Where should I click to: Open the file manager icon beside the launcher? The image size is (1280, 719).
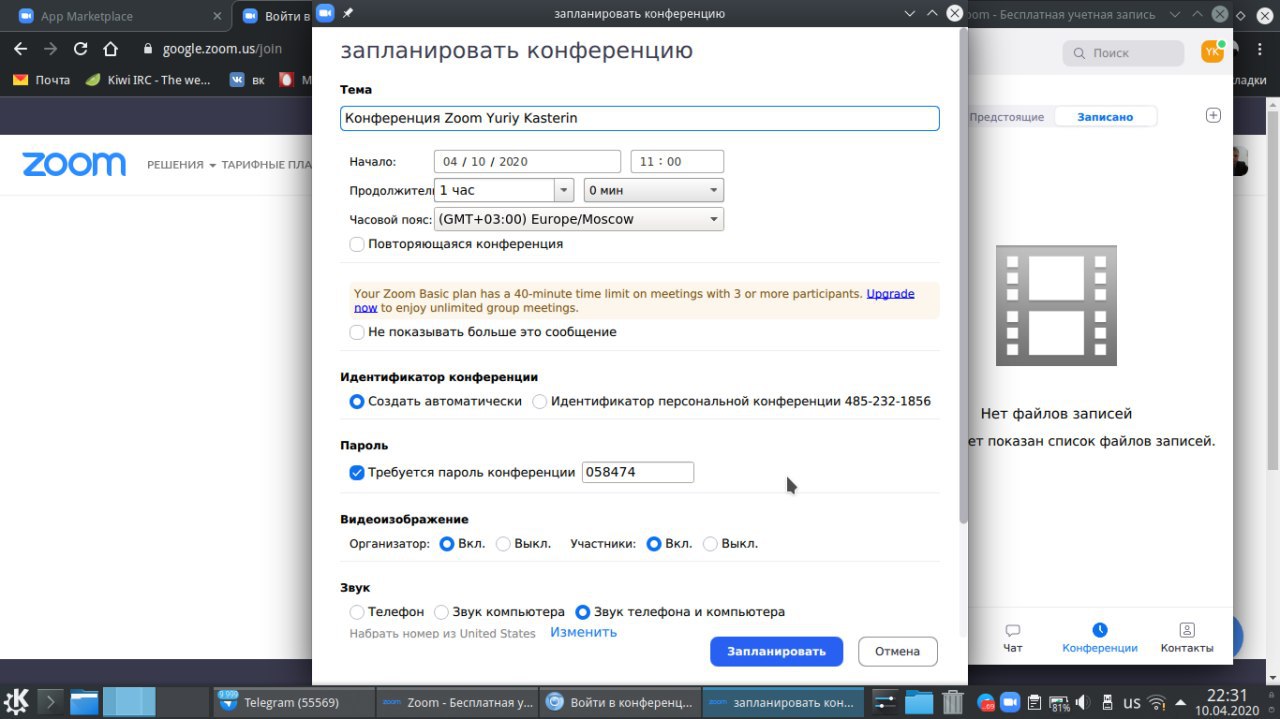(84, 702)
